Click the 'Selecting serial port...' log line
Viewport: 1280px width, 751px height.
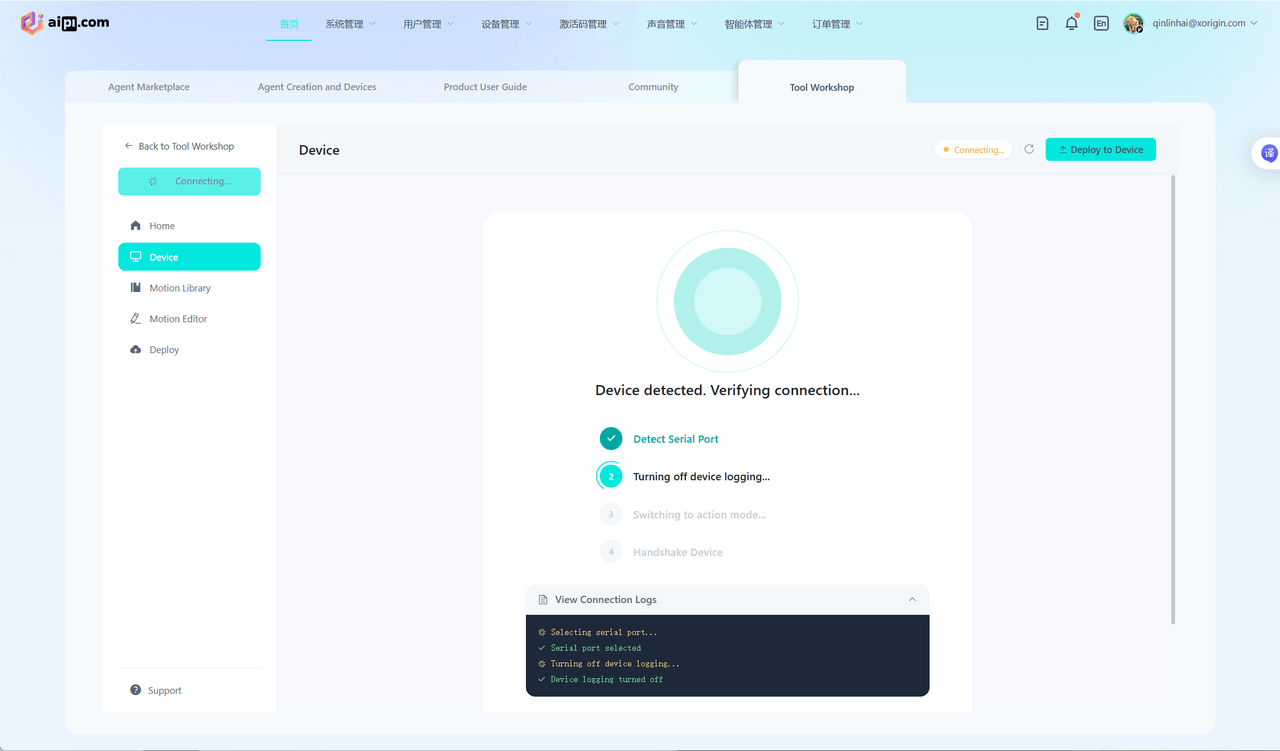(x=604, y=632)
